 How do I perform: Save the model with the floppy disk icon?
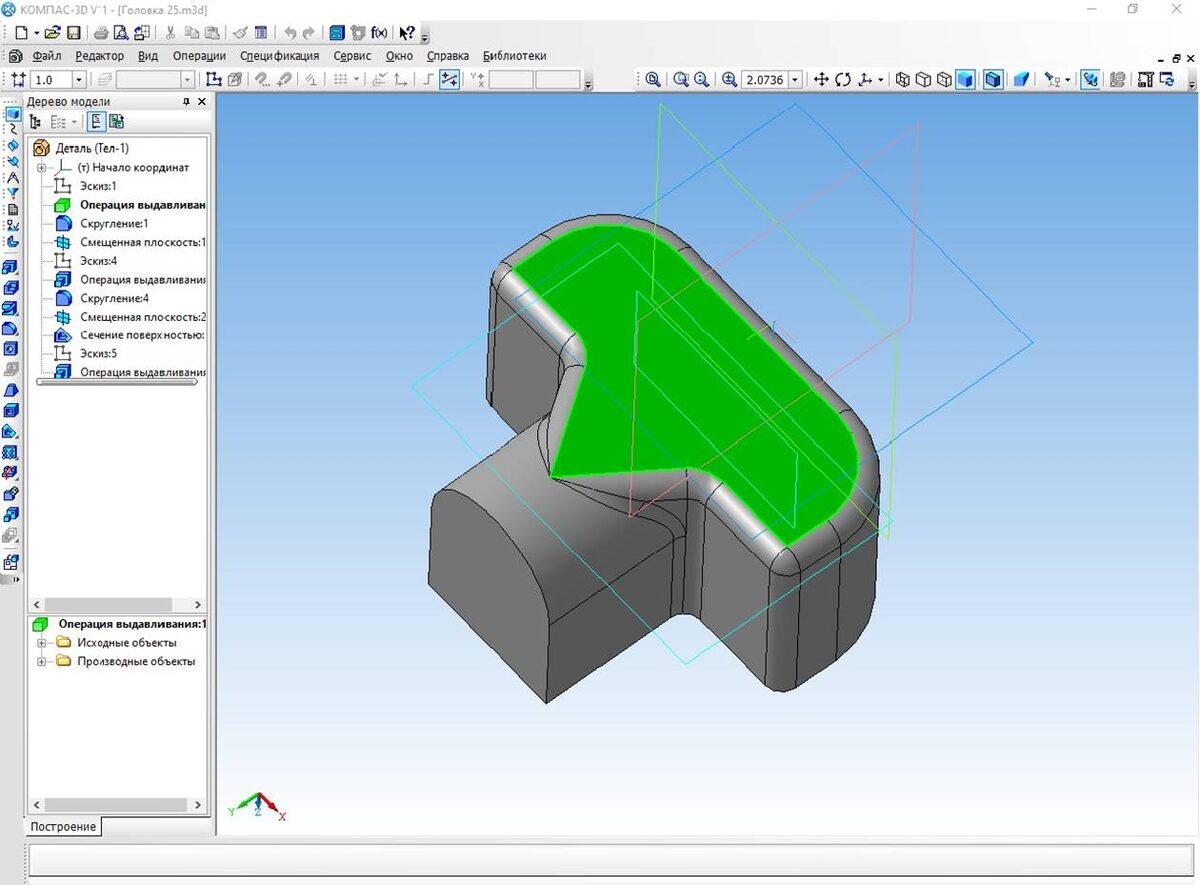point(73,33)
